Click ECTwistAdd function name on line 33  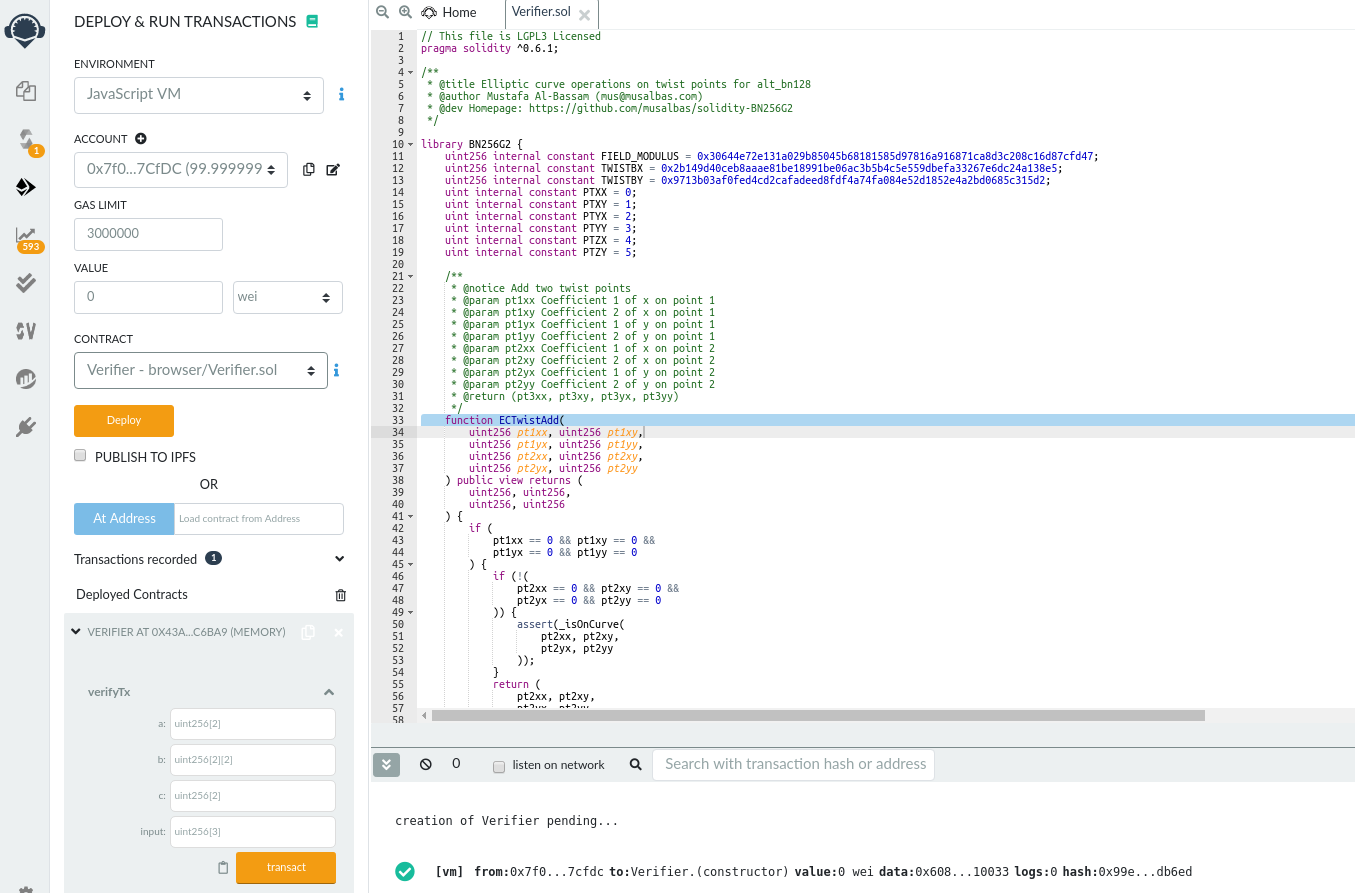(x=529, y=420)
